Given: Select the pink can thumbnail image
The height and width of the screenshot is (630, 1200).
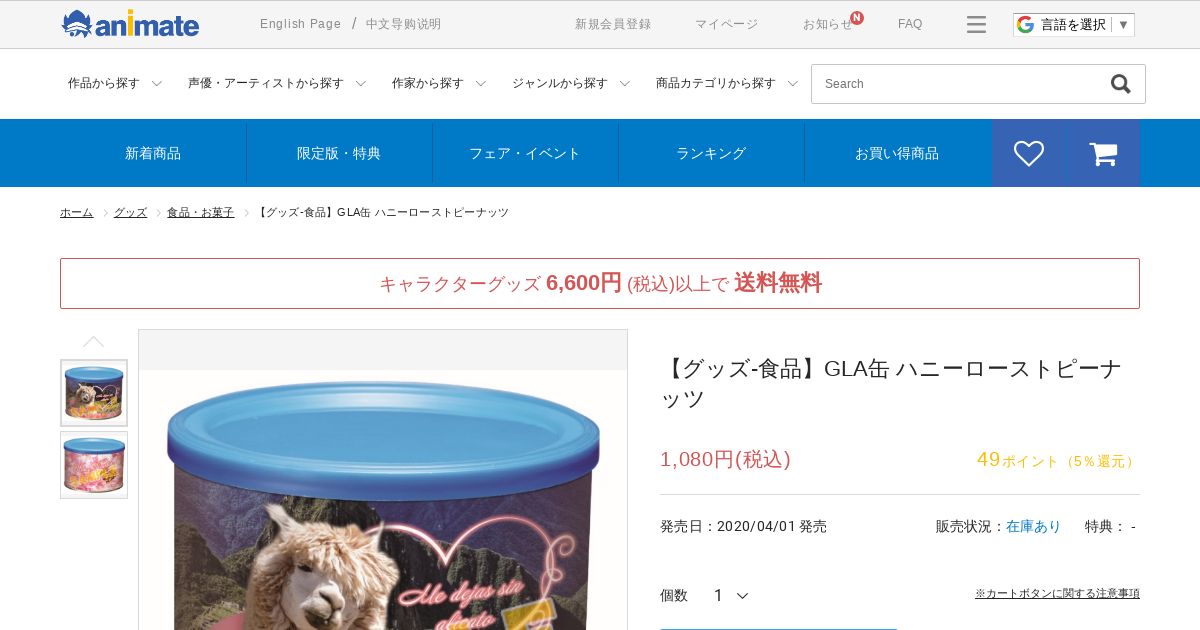Looking at the screenshot, I should coord(94,465).
